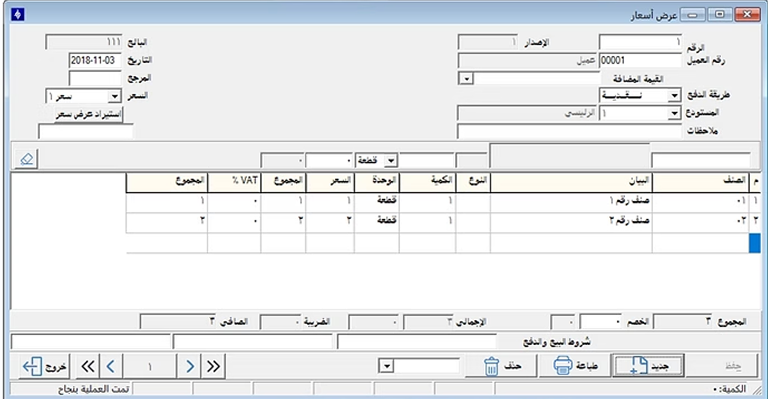Open the dropdown next to the حذف button
The image size is (768, 399).
386,366
